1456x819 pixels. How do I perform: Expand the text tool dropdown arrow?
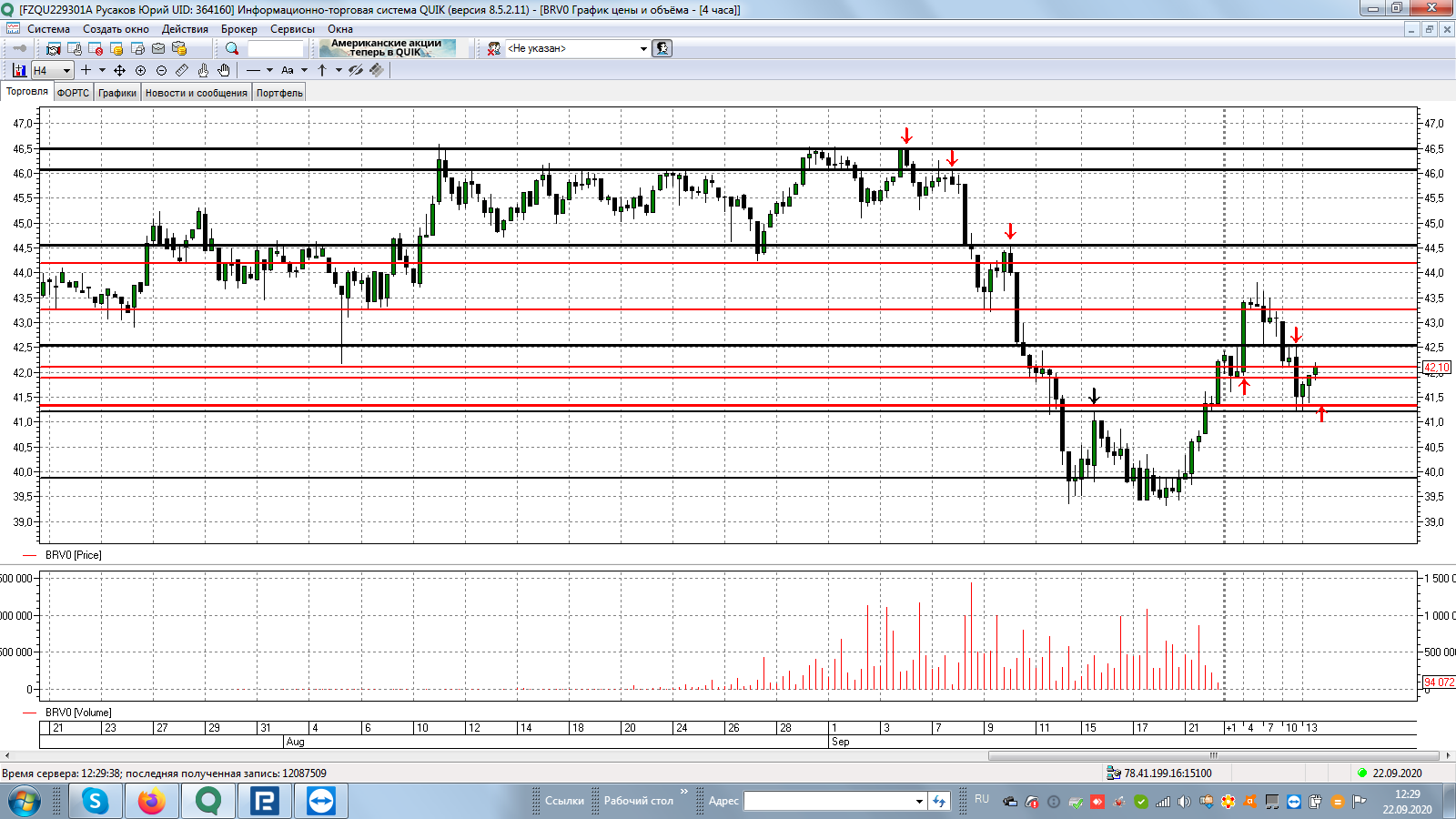pyautogui.click(x=304, y=70)
